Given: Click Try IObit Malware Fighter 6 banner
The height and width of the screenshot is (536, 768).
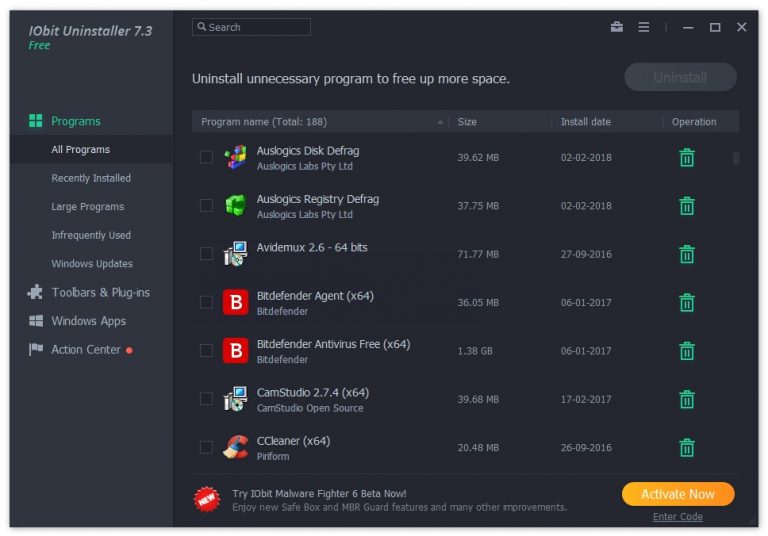Looking at the screenshot, I should 319,493.
